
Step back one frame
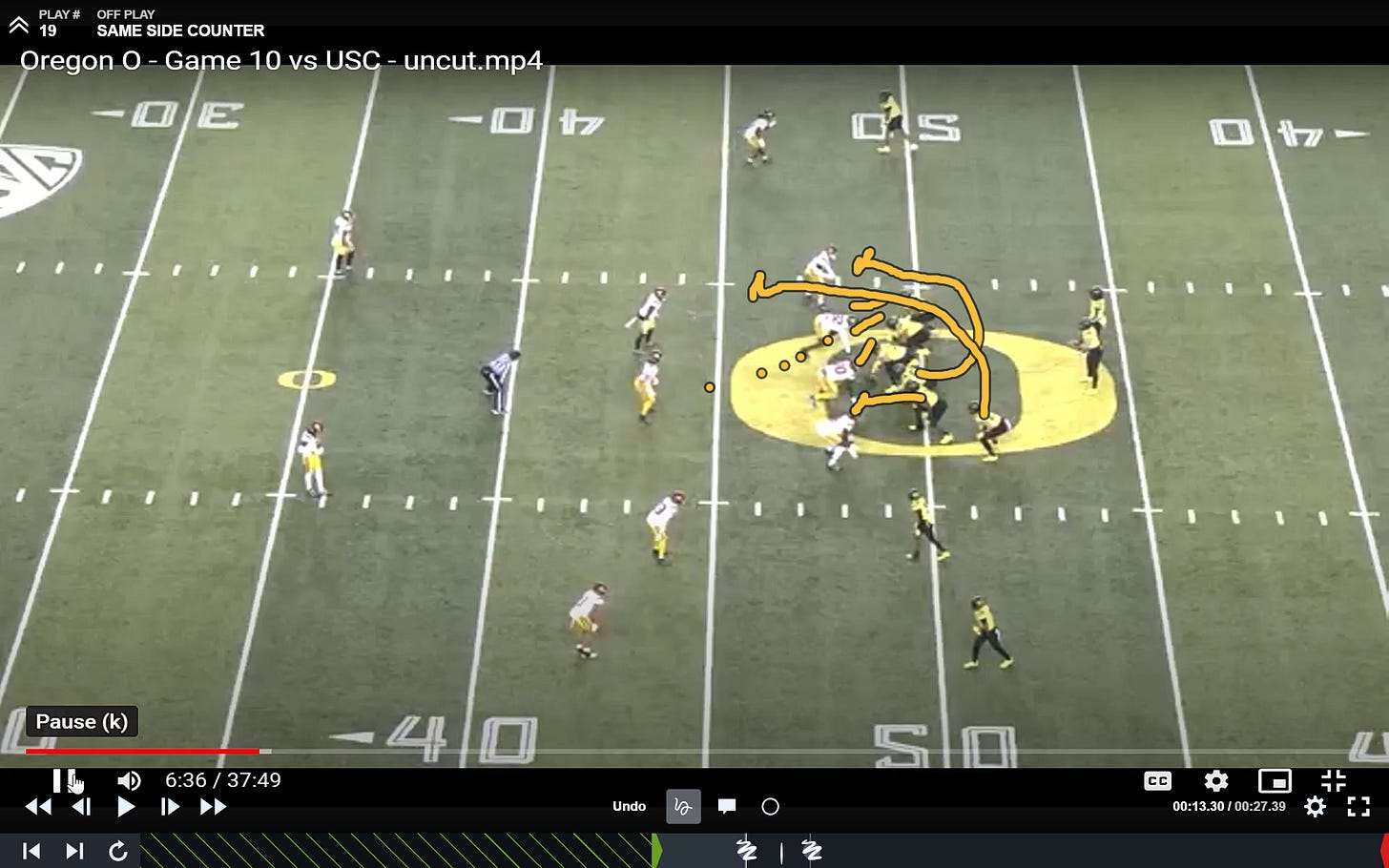click(x=81, y=807)
